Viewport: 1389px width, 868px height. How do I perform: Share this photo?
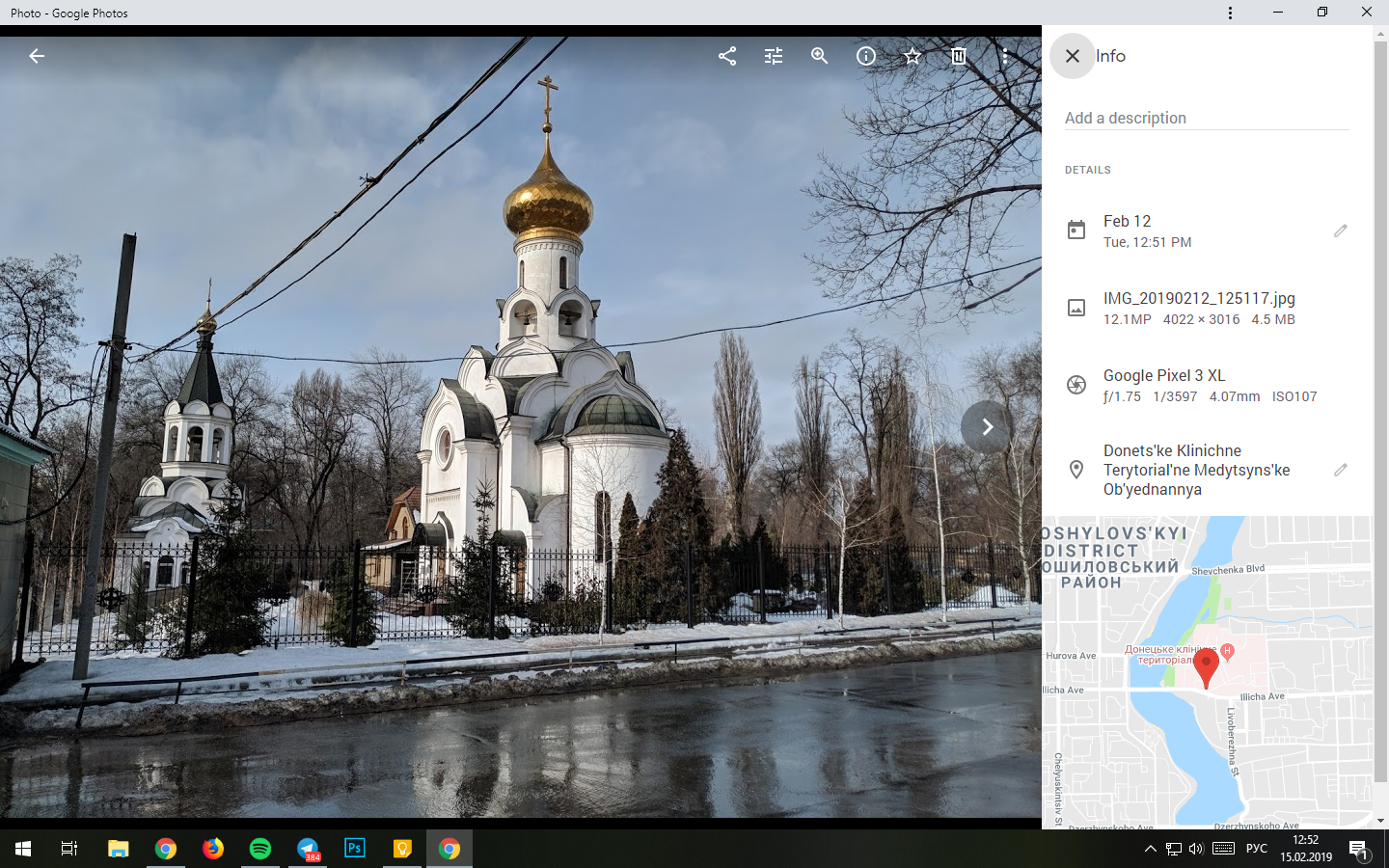(727, 56)
